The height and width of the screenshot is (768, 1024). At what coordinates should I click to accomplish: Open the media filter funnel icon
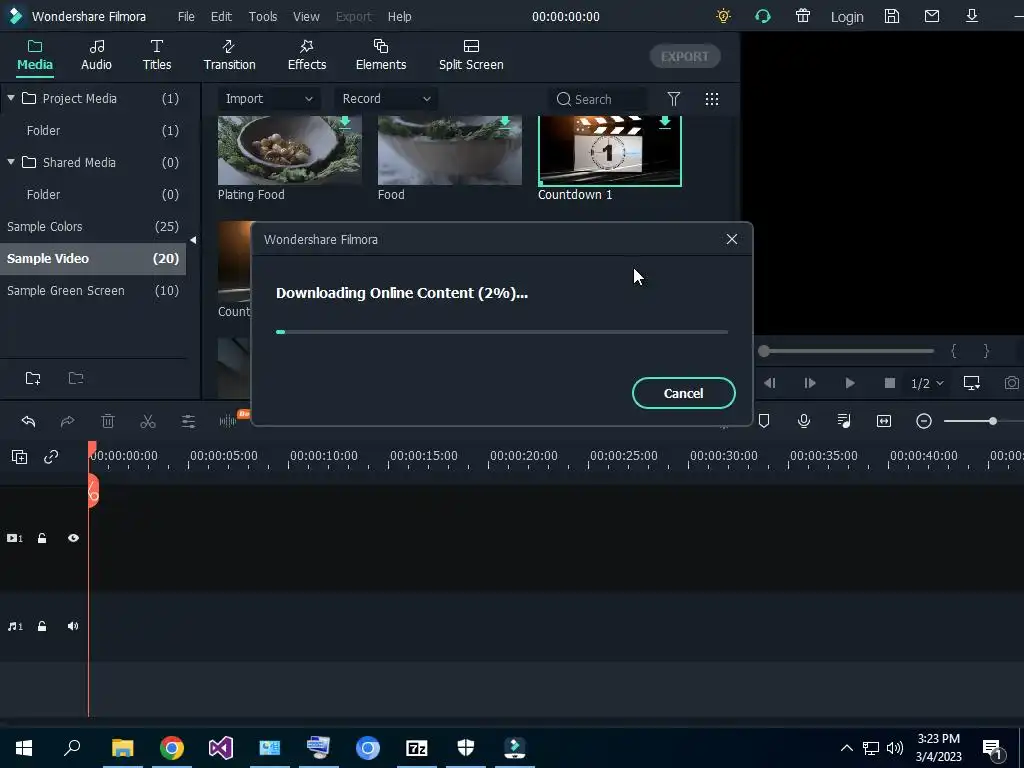(x=673, y=99)
